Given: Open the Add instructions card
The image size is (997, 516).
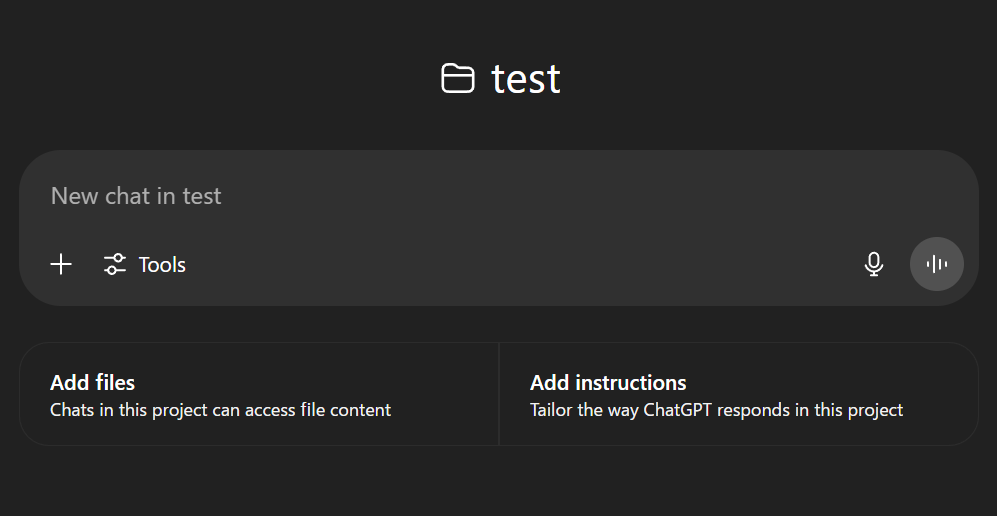Looking at the screenshot, I should point(739,394).
